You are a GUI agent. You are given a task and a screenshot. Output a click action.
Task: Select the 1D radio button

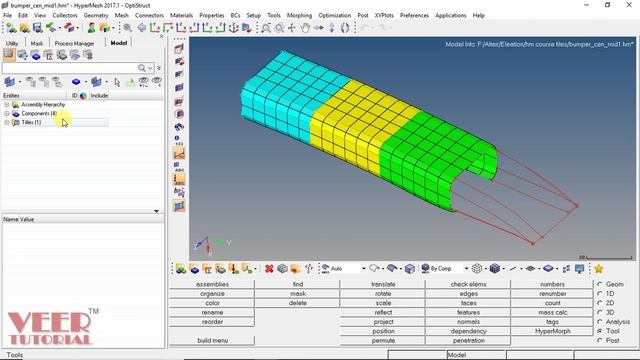600,293
